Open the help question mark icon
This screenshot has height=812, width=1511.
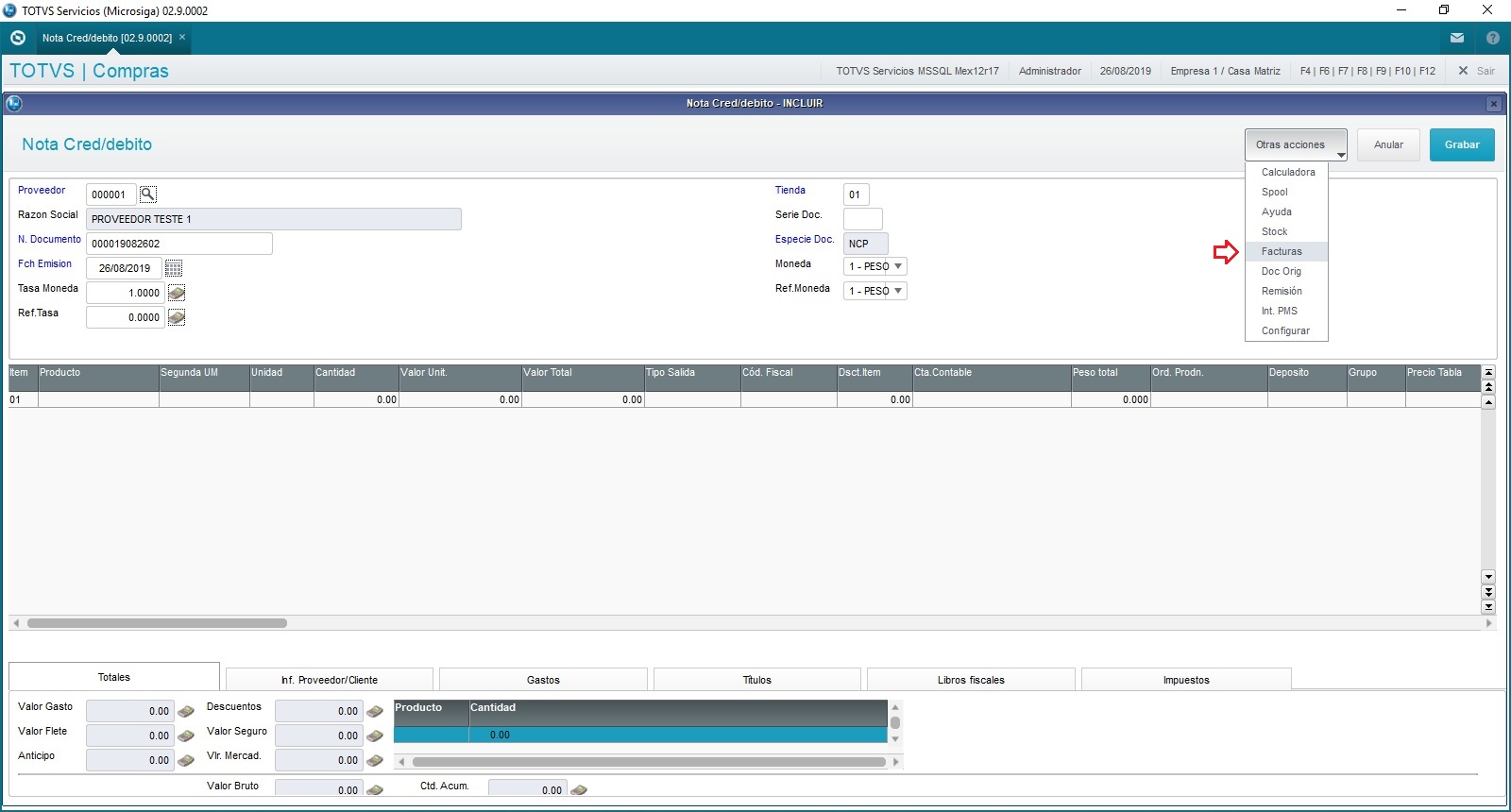[x=1493, y=38]
